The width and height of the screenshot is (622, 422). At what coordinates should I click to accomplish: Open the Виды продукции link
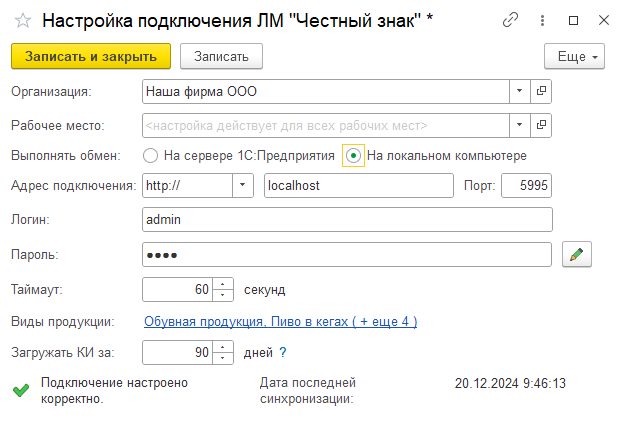coord(280,321)
